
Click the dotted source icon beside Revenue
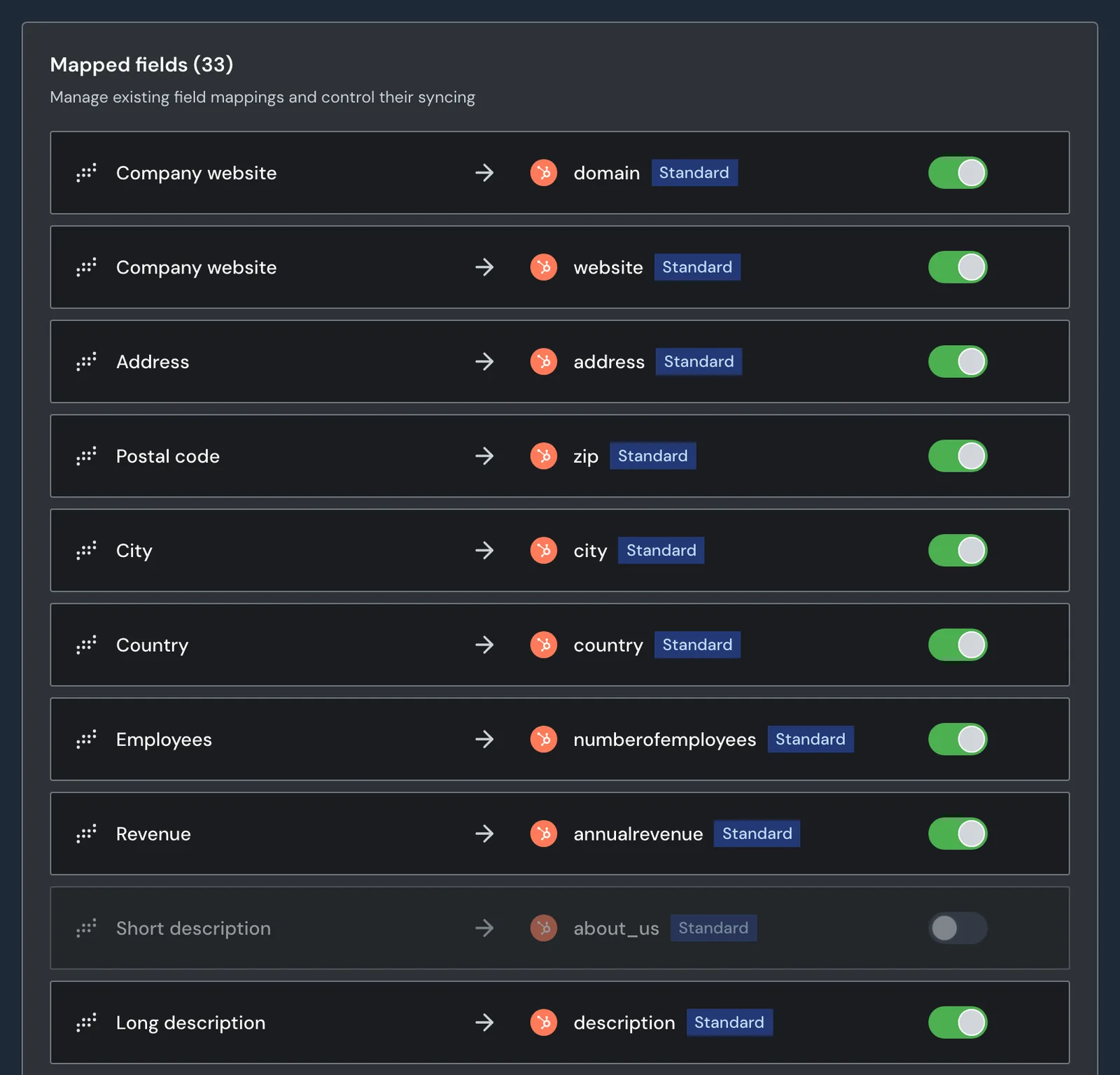point(86,834)
